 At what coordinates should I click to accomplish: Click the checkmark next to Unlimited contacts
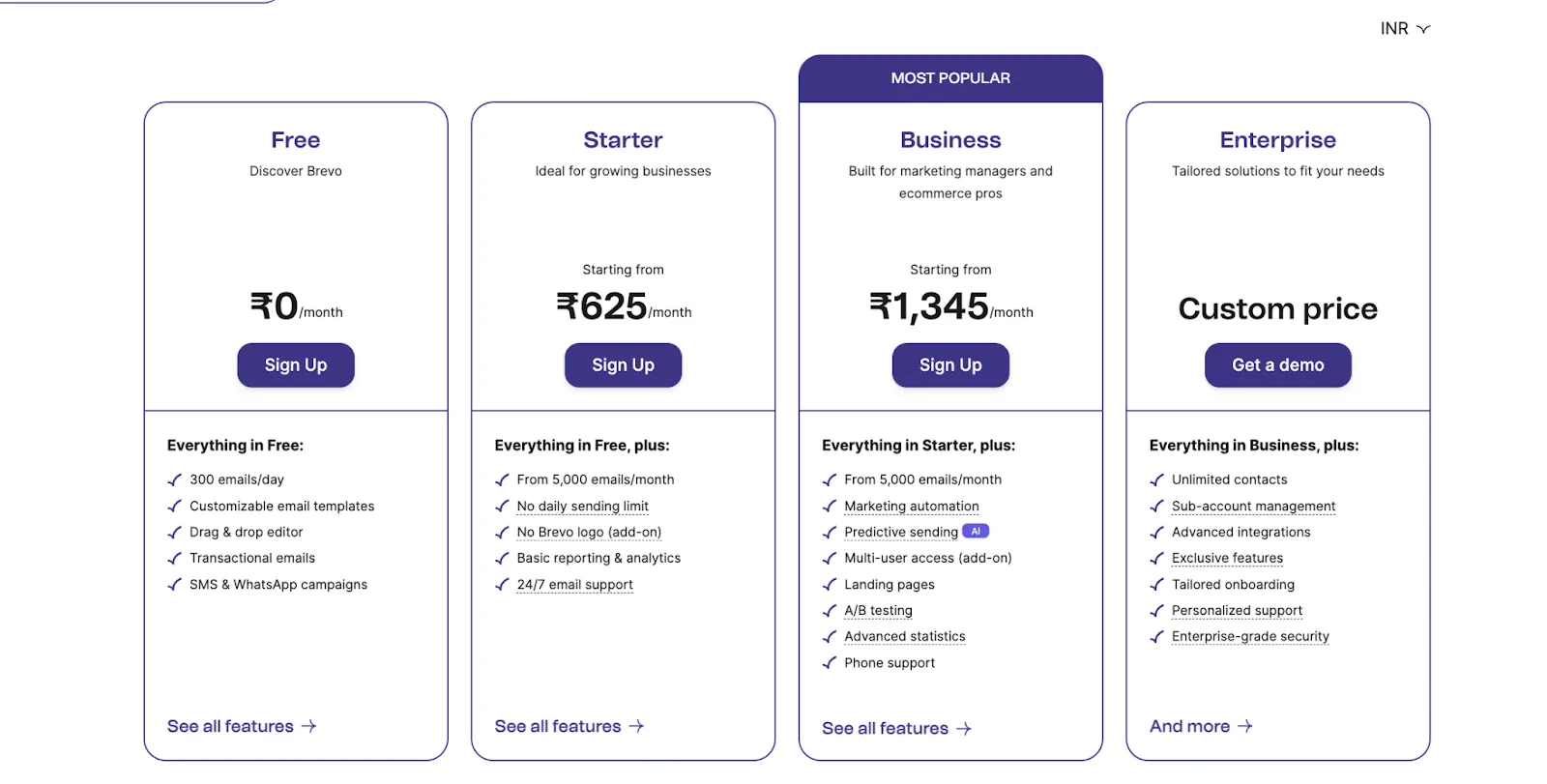coord(1156,479)
